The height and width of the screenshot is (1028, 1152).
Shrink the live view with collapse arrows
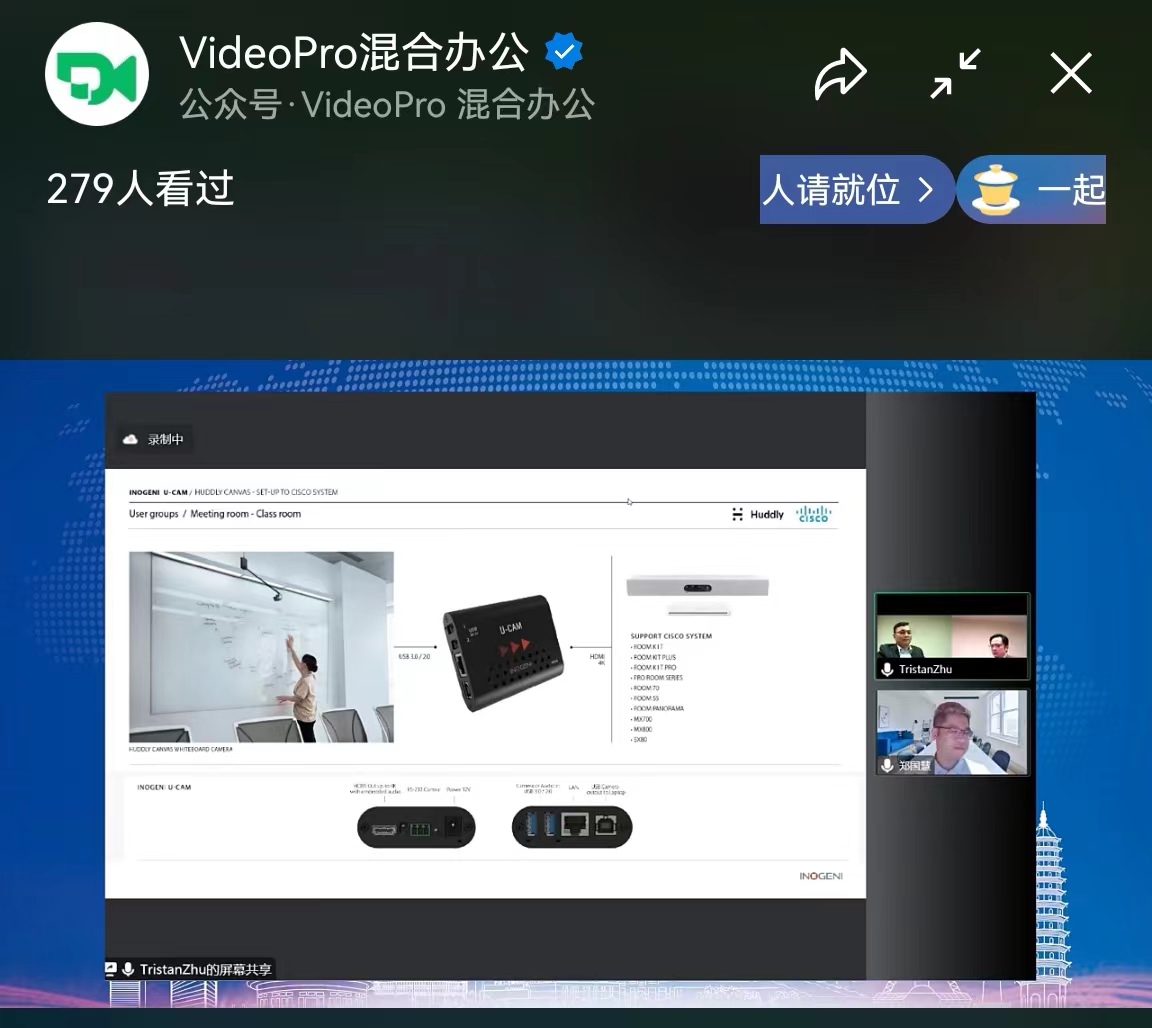click(x=955, y=74)
